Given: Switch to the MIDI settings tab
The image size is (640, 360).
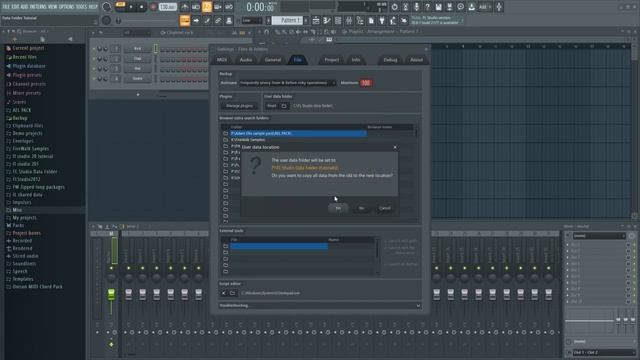Looking at the screenshot, I should pyautogui.click(x=222, y=60).
